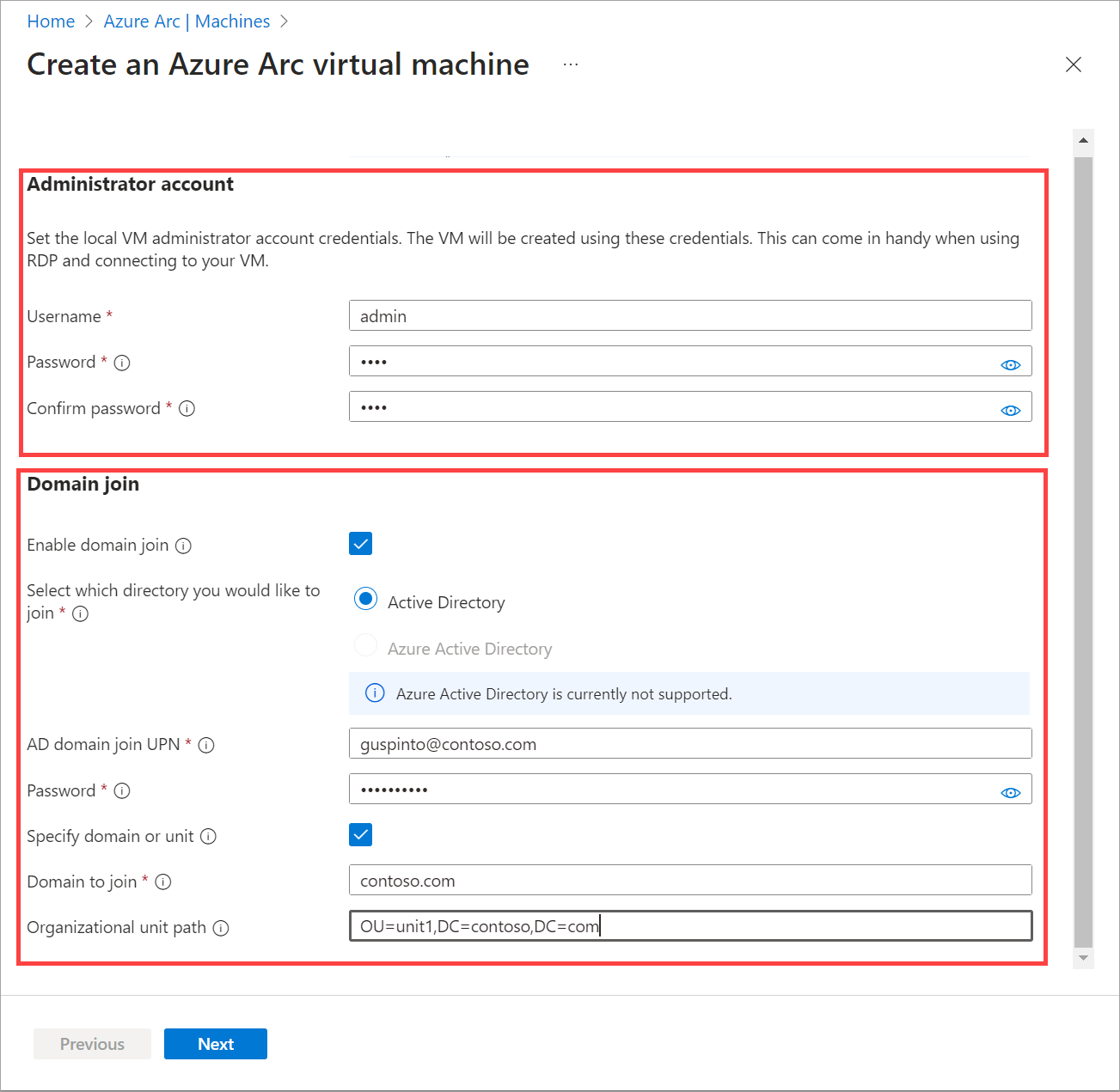
Task: Show the confirm password text
Action: 1011,410
